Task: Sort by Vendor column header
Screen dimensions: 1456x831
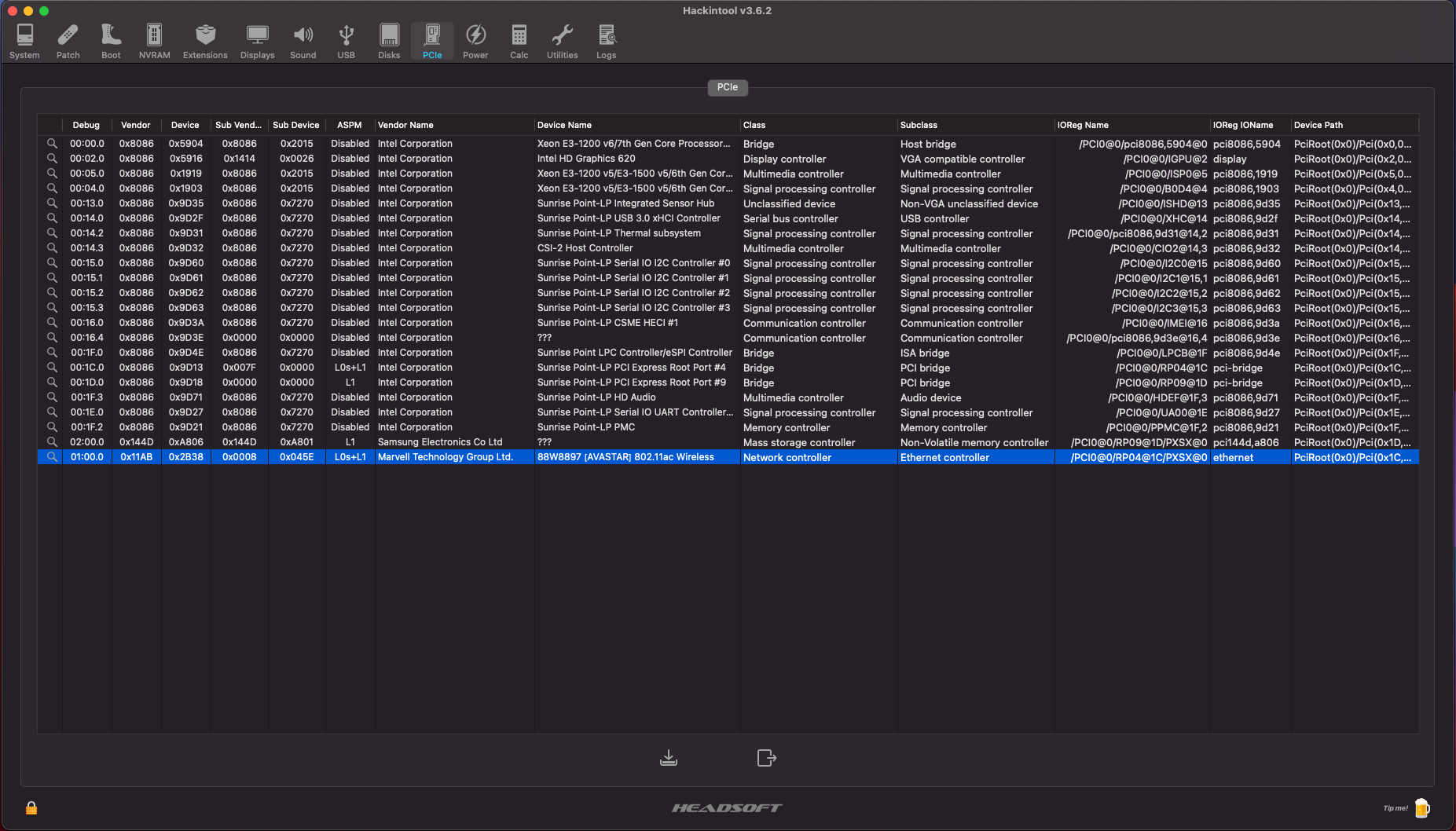Action: tap(136, 125)
